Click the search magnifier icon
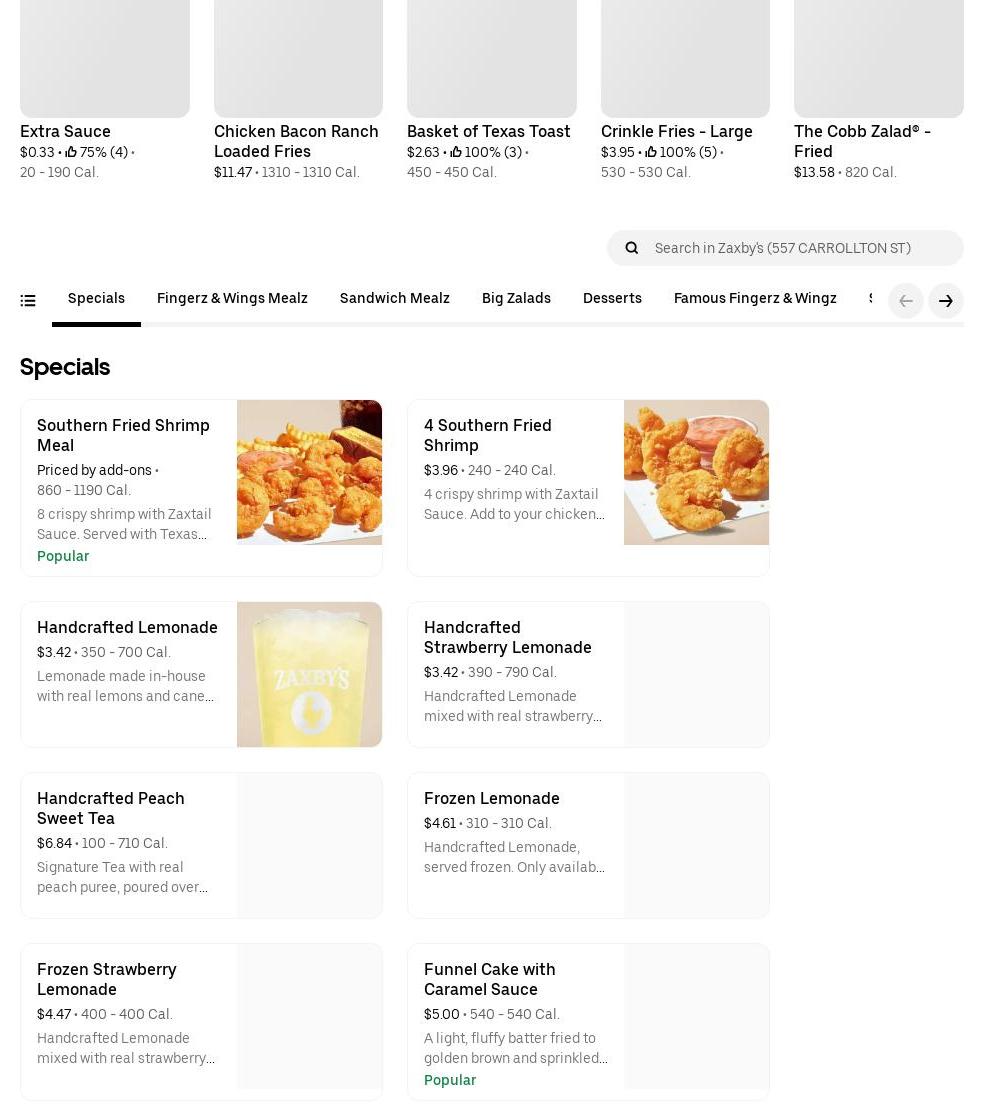 pyautogui.click(x=632, y=248)
